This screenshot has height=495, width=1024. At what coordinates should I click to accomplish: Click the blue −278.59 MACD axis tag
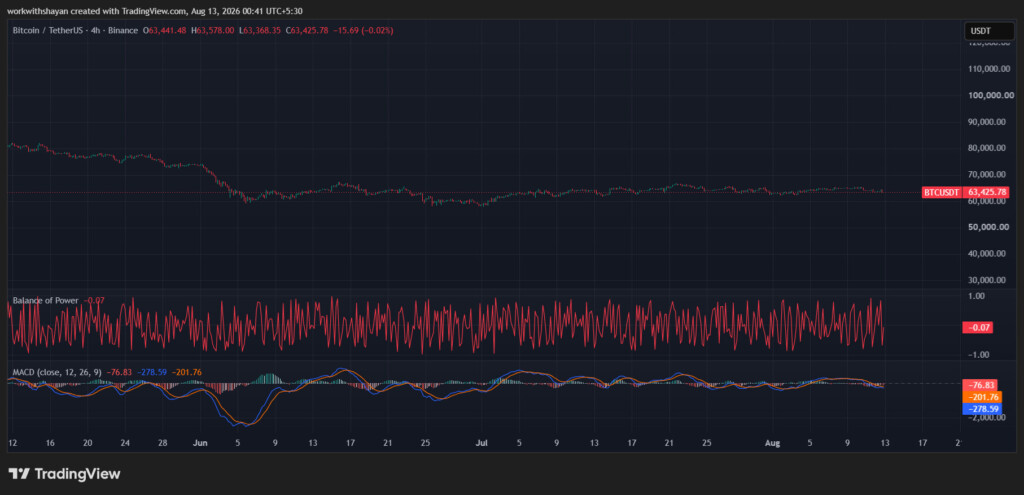982,409
